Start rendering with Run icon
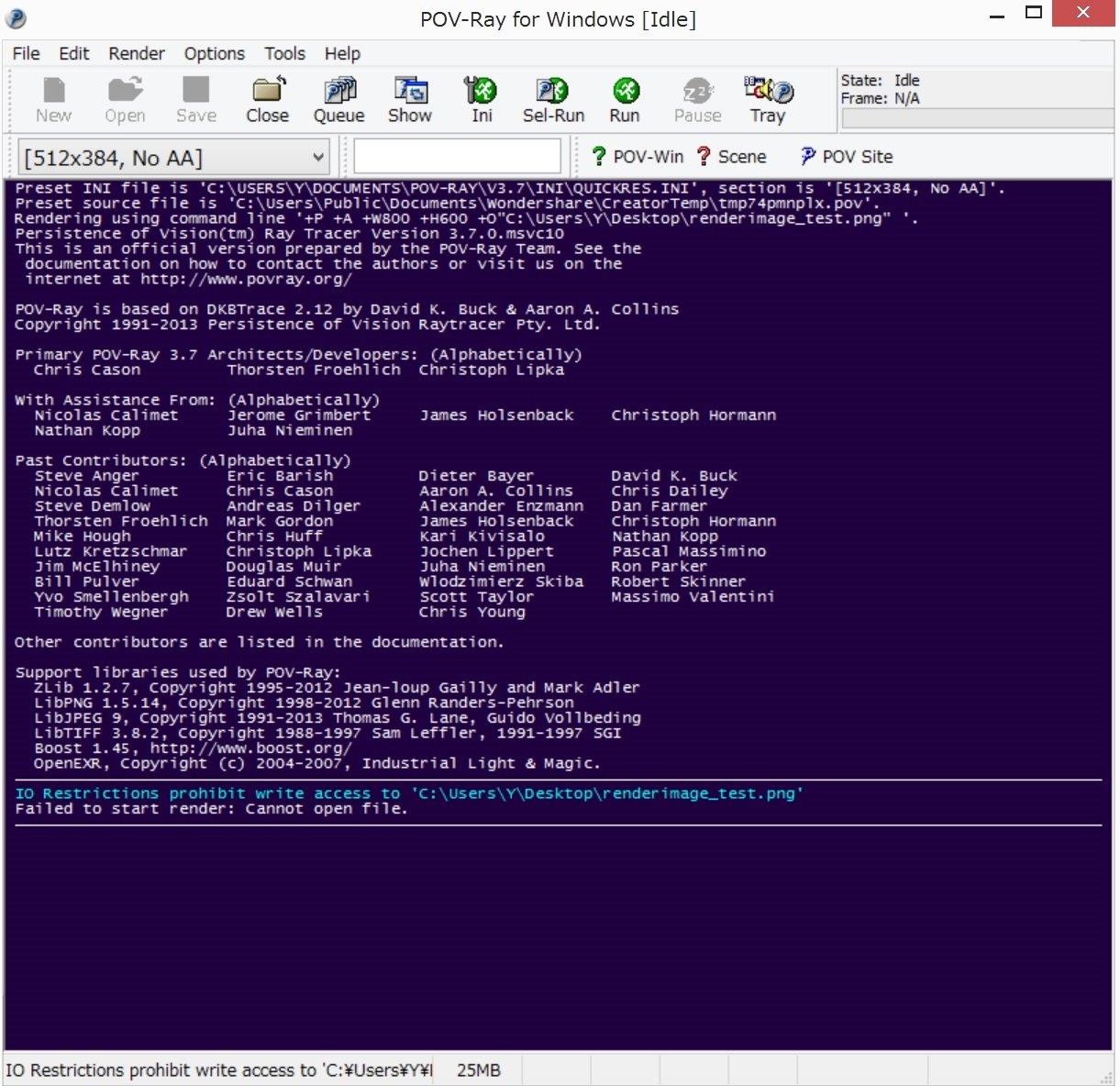 (x=625, y=100)
